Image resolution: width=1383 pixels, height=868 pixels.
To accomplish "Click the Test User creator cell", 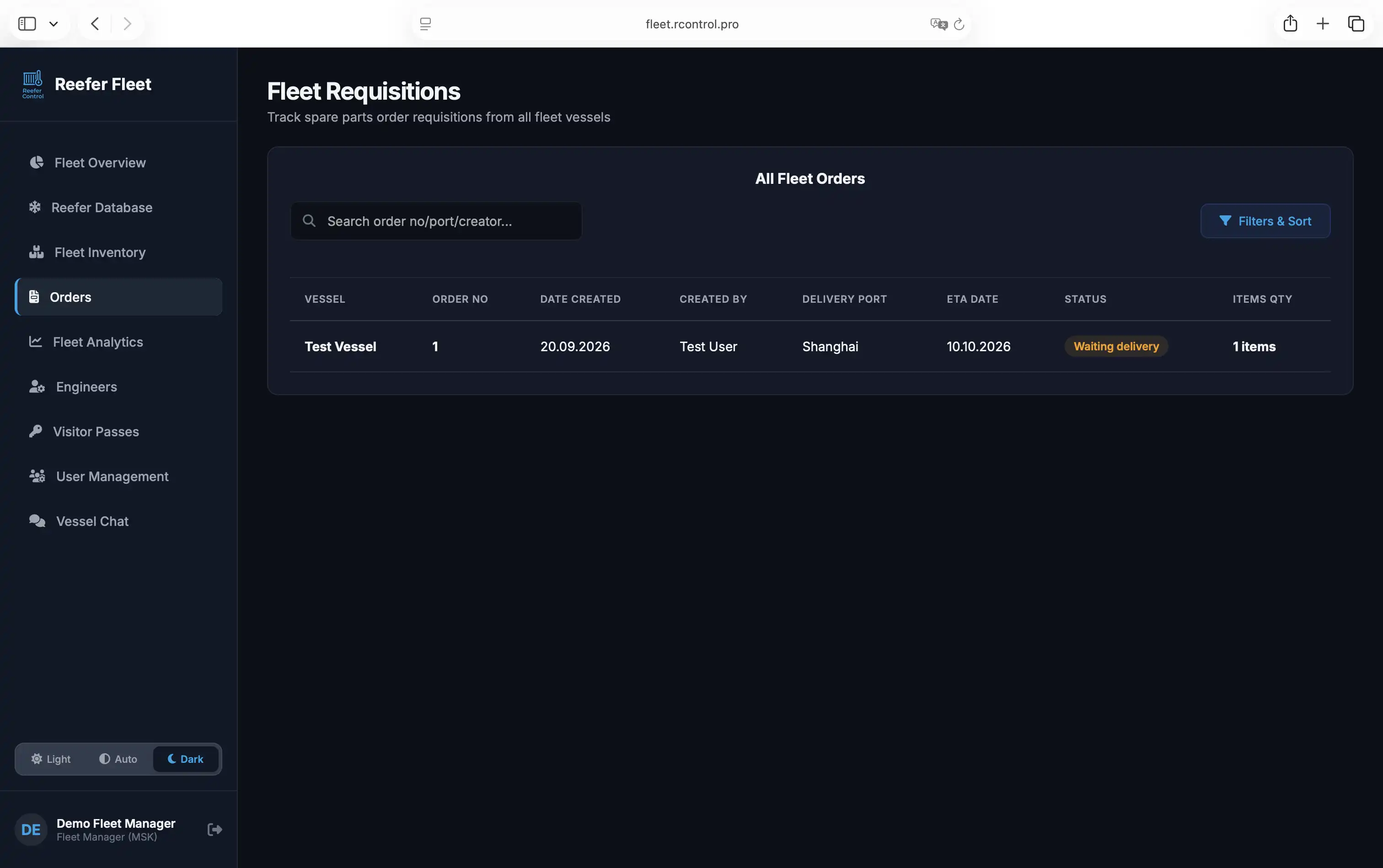I will click(708, 346).
